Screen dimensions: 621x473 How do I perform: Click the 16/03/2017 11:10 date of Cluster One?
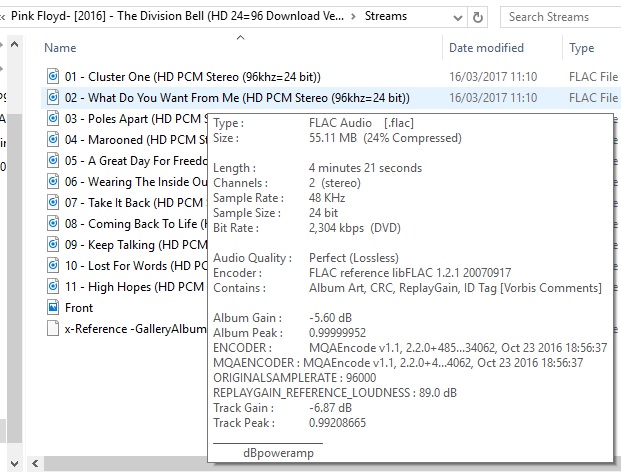[x=493, y=76]
